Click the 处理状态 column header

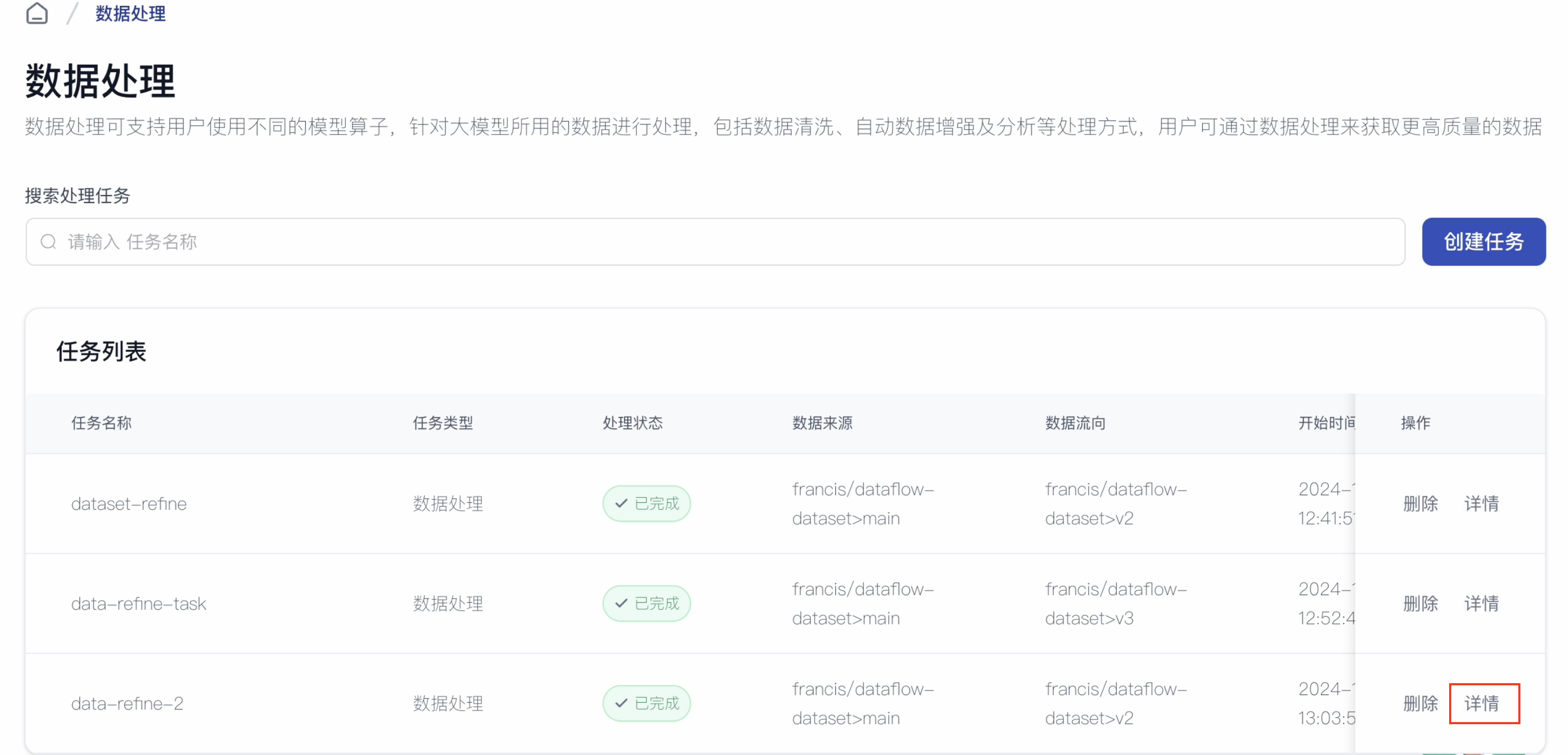click(x=632, y=423)
